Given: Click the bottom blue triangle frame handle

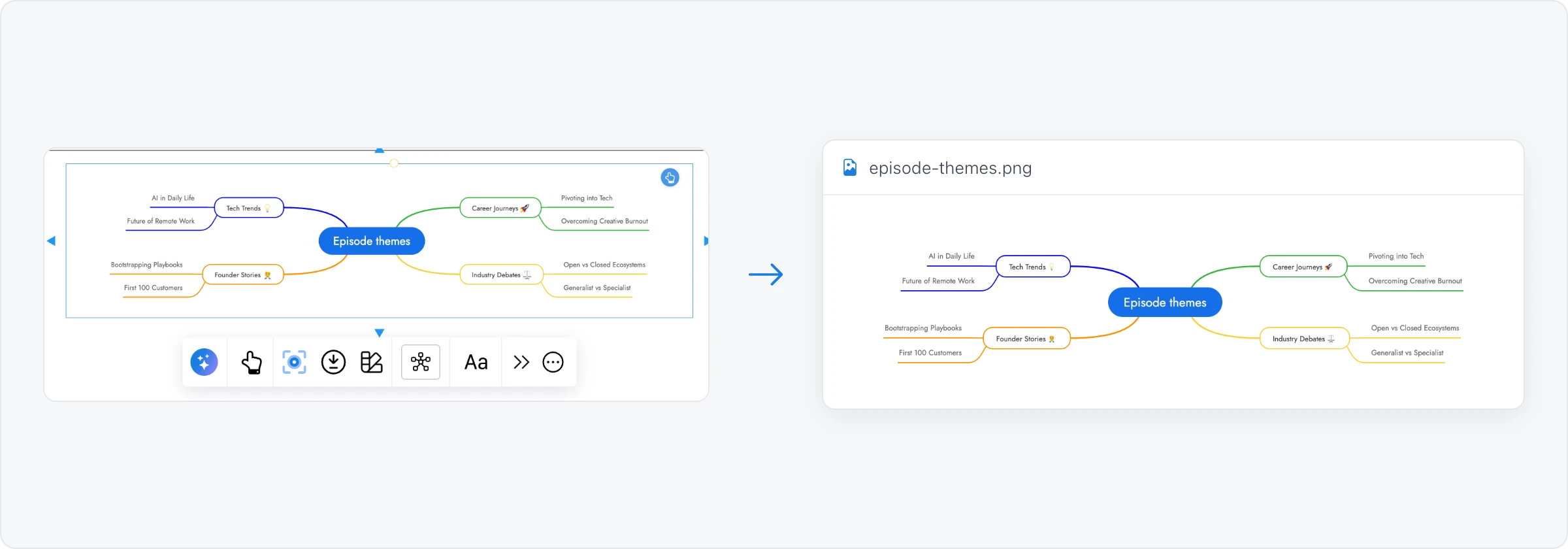Looking at the screenshot, I should click(380, 333).
